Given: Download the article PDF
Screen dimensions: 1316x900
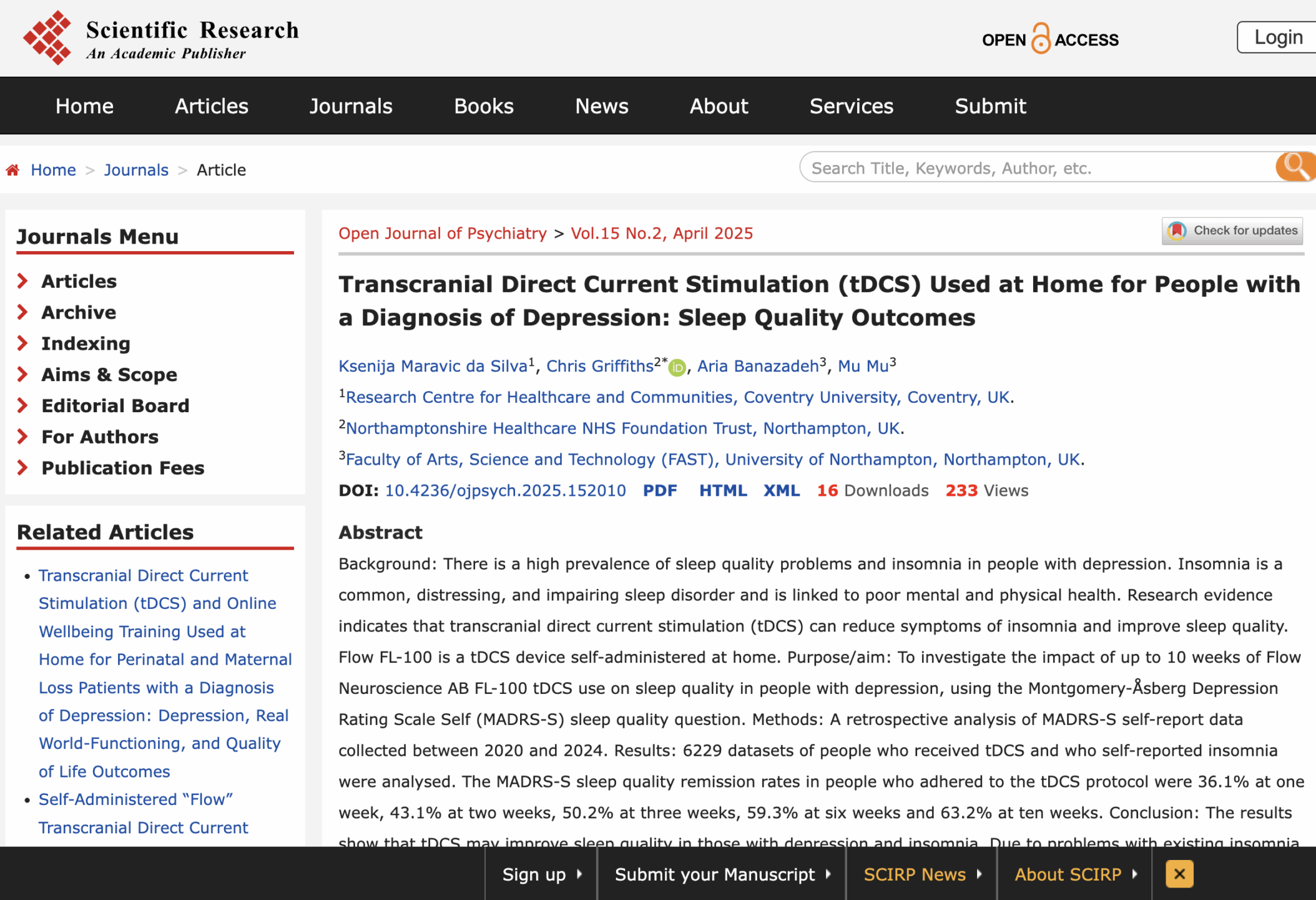Looking at the screenshot, I should point(660,491).
